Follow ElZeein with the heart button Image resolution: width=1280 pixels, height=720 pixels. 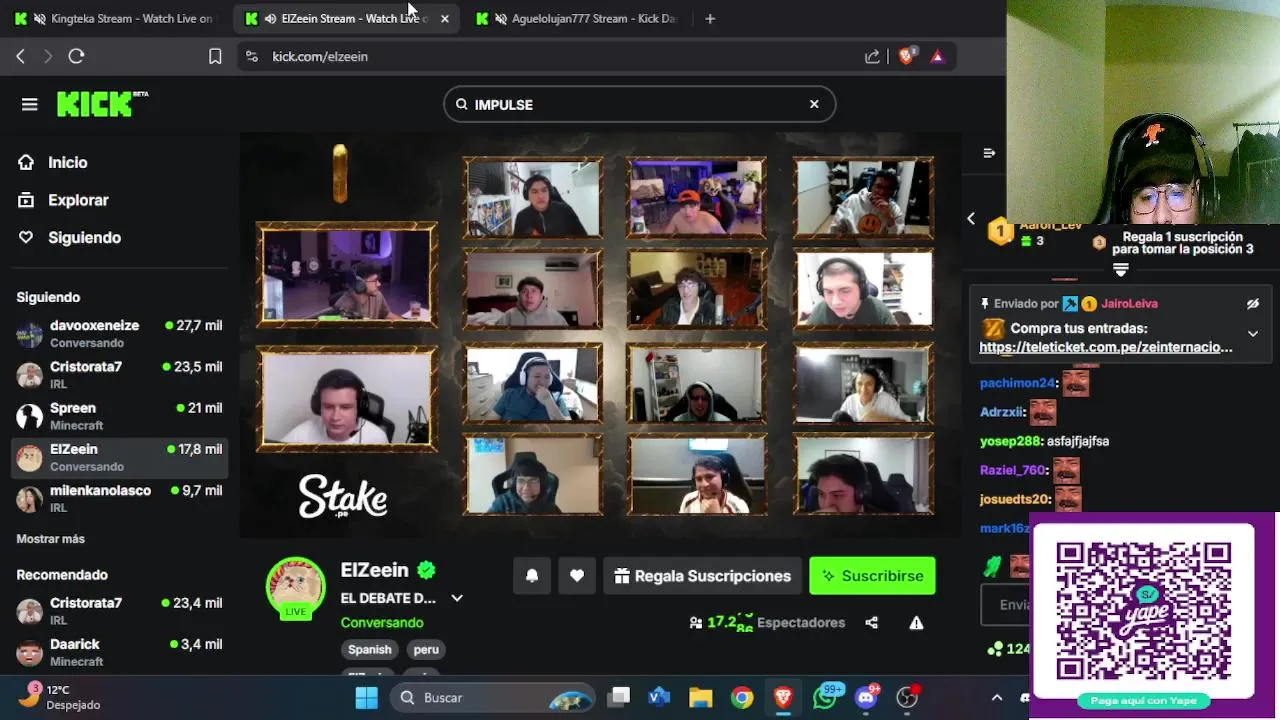pyautogui.click(x=577, y=576)
